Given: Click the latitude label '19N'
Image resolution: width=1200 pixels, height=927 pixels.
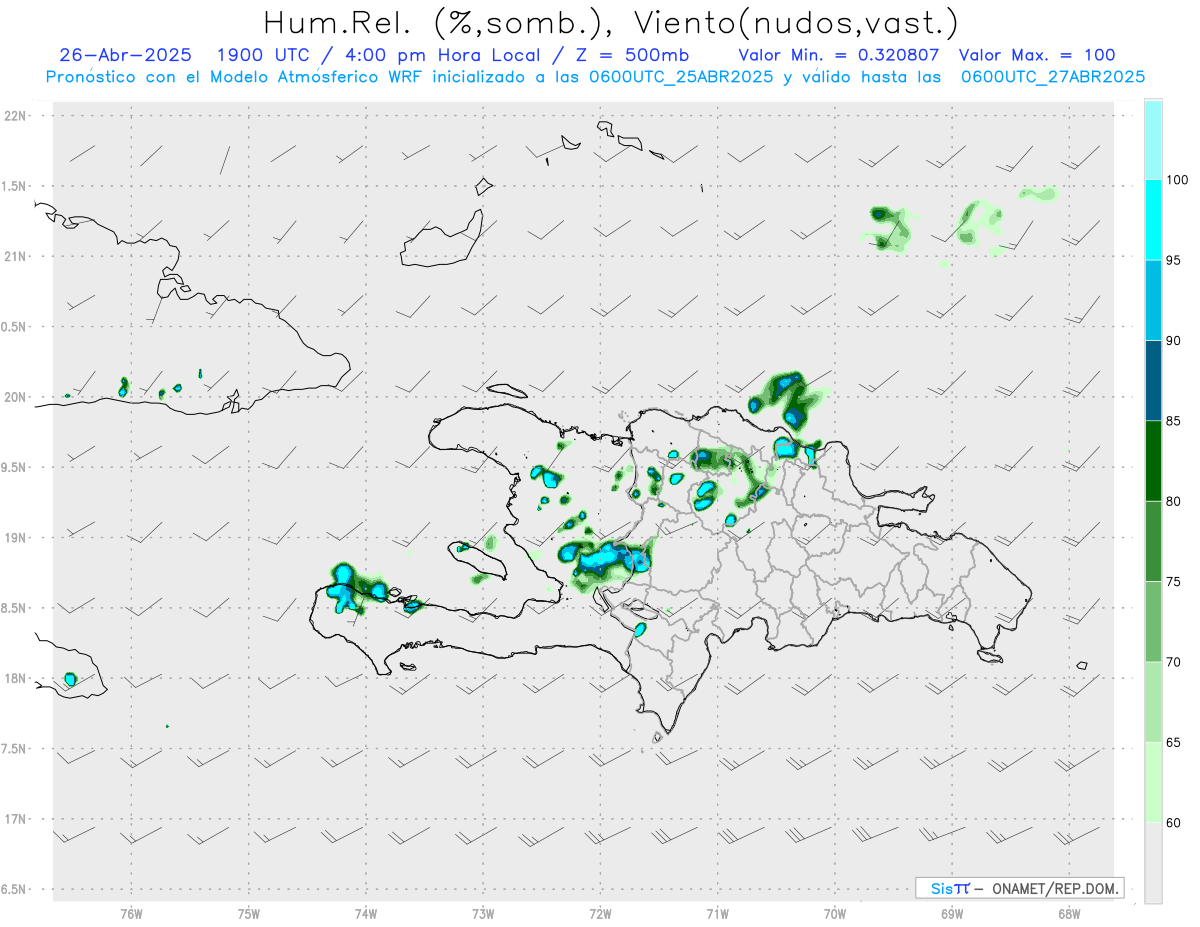Looking at the screenshot, I should click(15, 537).
